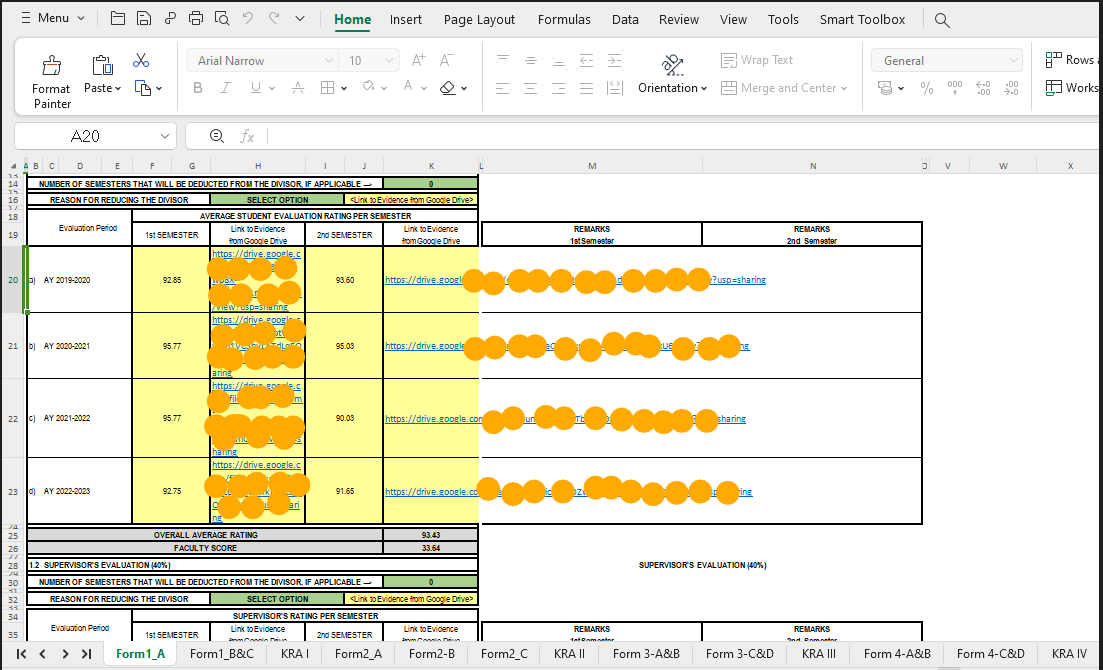Open Print Preview icon
1103x670 pixels.
tap(222, 19)
